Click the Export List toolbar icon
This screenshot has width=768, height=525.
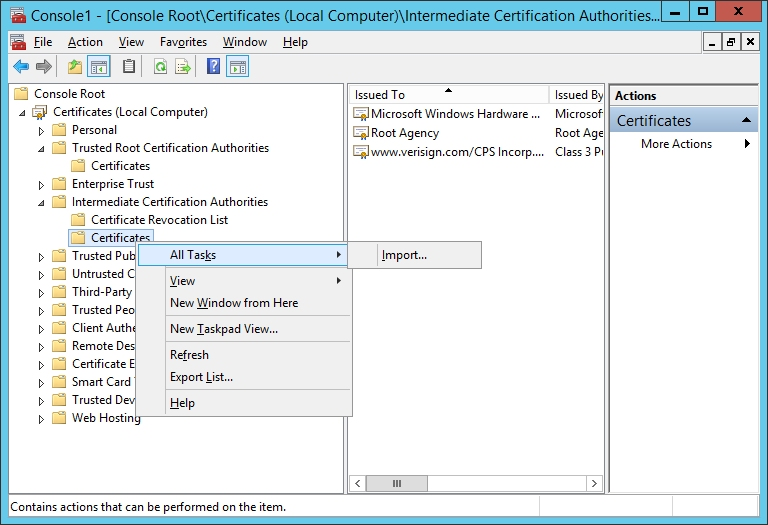[183, 67]
